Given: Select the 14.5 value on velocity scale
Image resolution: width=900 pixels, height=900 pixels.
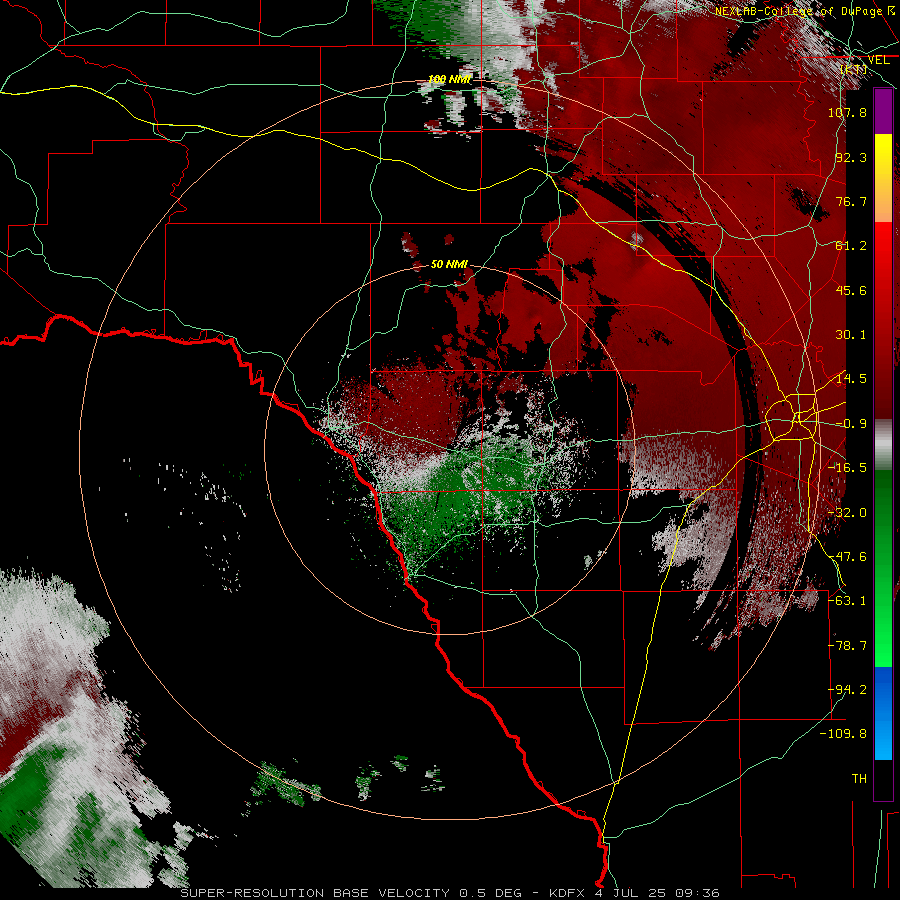Looking at the screenshot, I should coord(851,379).
